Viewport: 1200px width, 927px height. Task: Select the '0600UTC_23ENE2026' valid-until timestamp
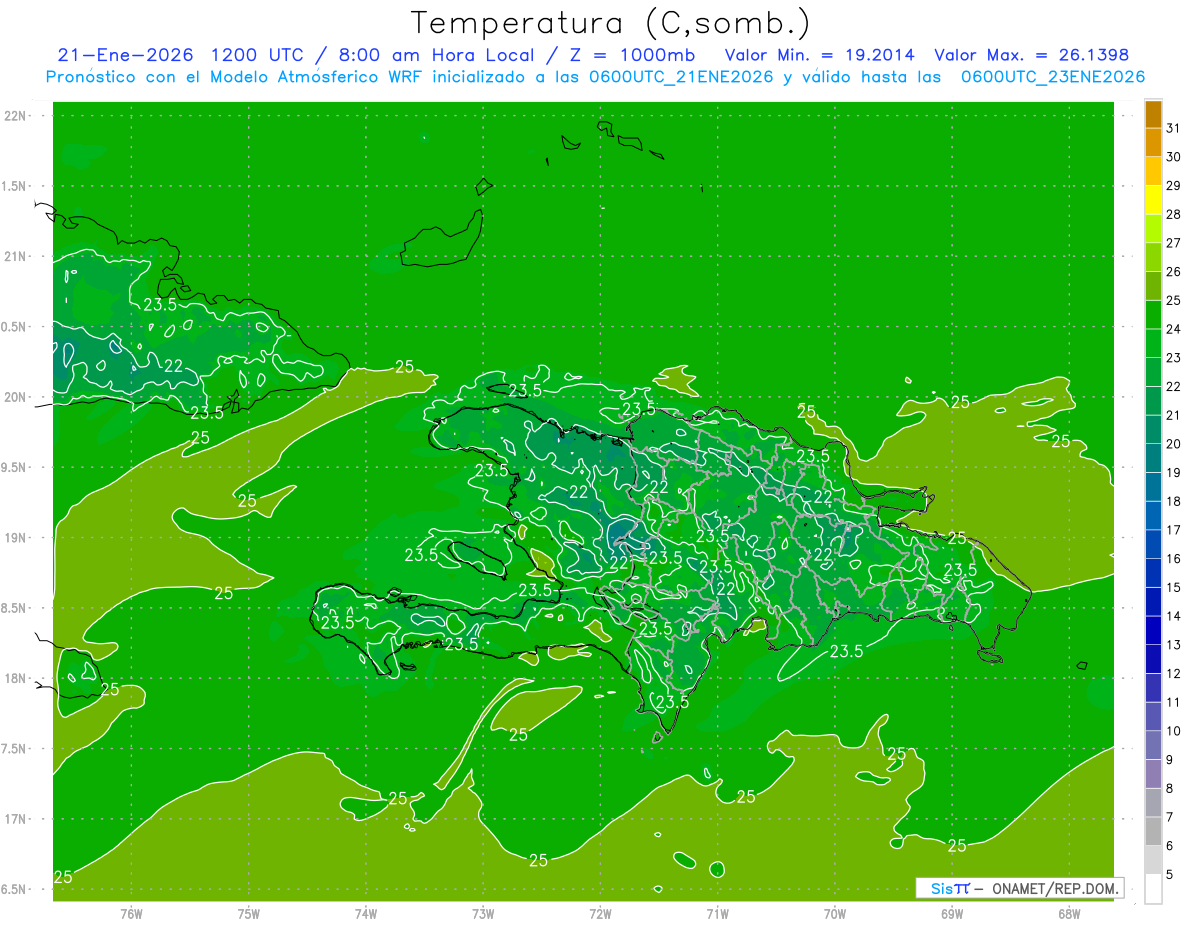tap(1053, 77)
